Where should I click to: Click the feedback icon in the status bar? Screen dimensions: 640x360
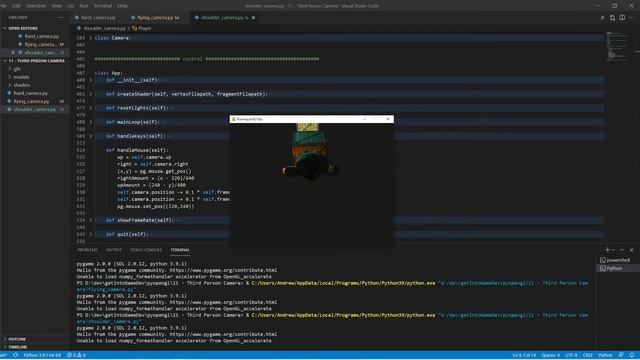(621, 355)
